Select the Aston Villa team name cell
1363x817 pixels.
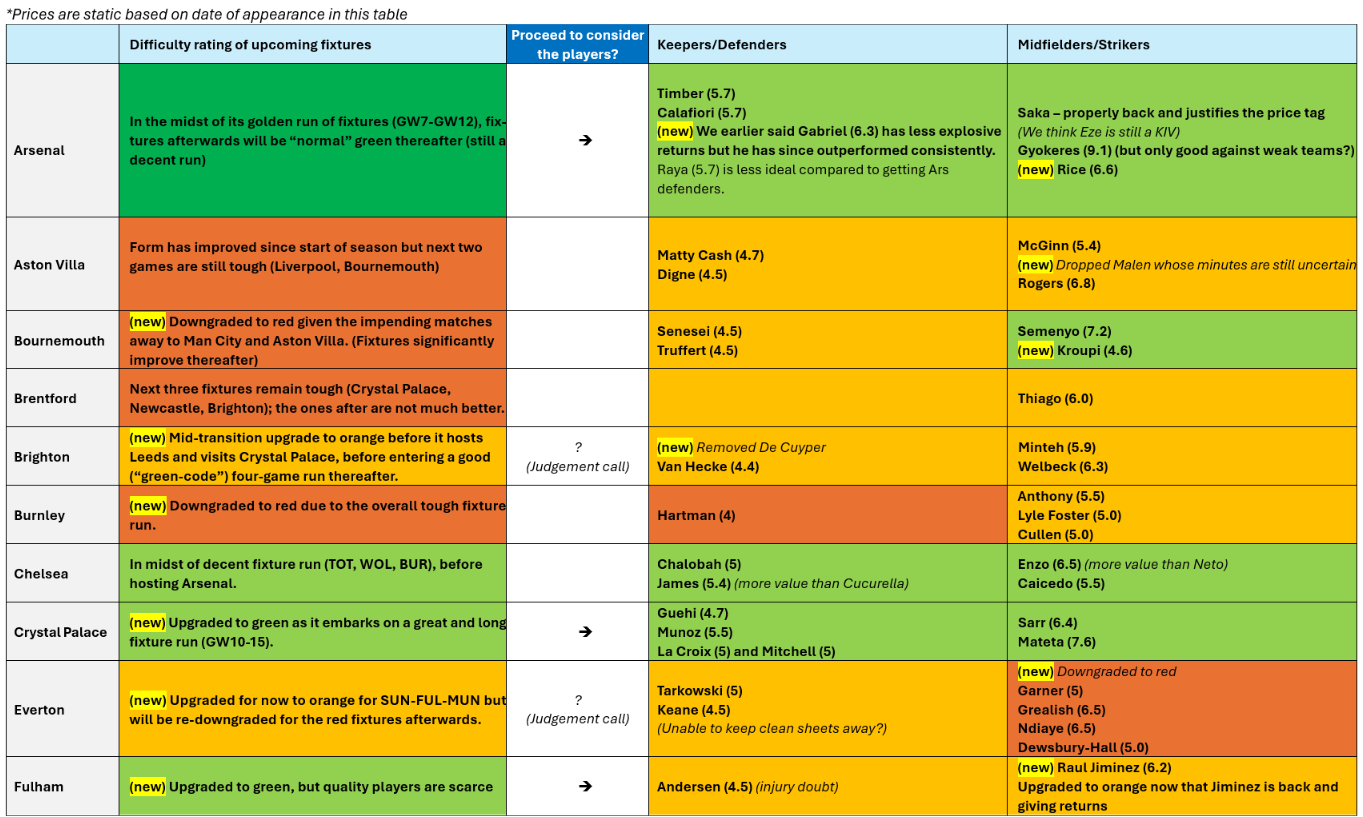coord(50,265)
